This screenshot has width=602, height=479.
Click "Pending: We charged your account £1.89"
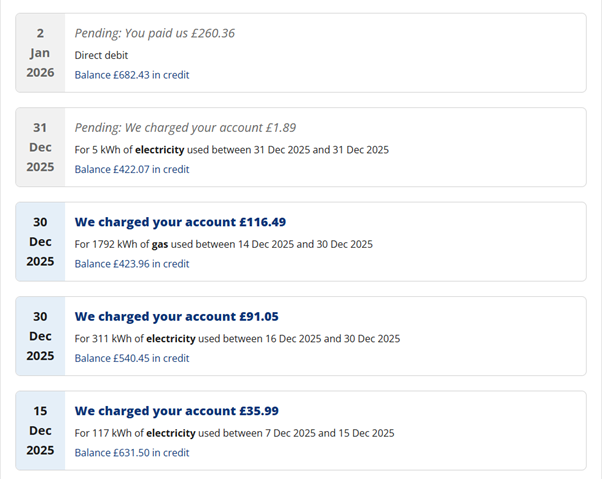[185, 127]
